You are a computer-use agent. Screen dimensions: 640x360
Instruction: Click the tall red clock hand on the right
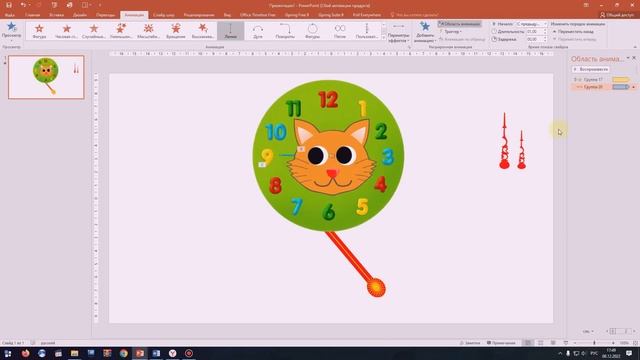pos(504,141)
